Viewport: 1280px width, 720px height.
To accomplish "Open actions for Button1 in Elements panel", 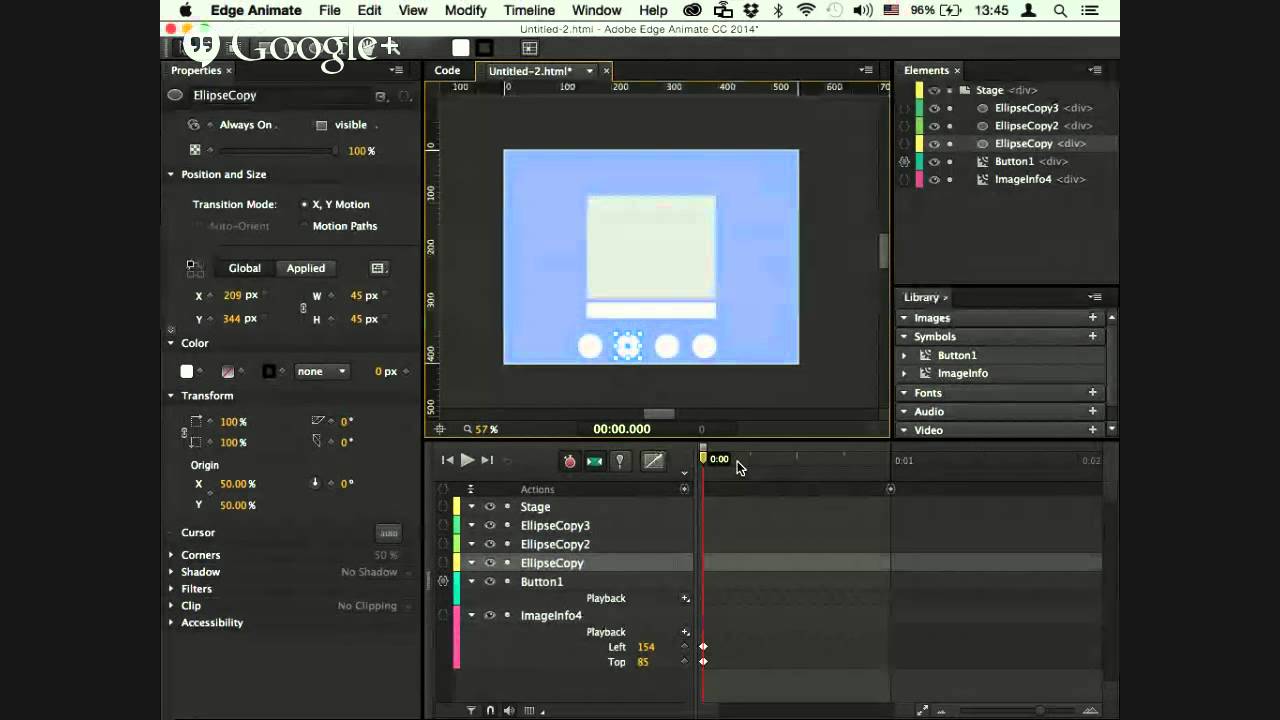I will click(904, 161).
